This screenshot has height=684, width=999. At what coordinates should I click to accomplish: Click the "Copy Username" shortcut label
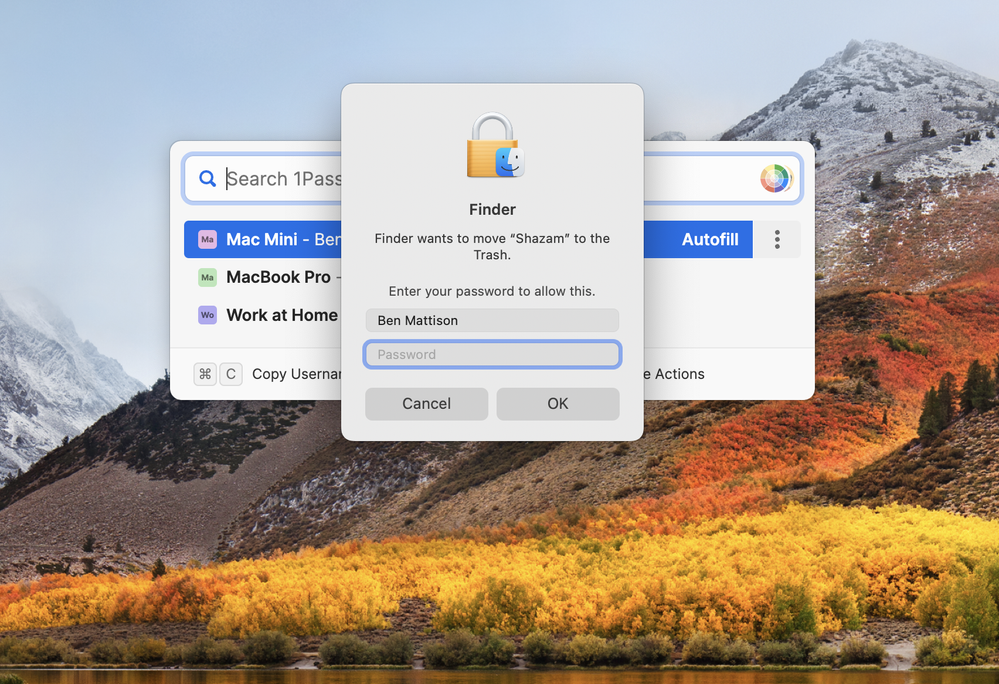click(x=297, y=374)
